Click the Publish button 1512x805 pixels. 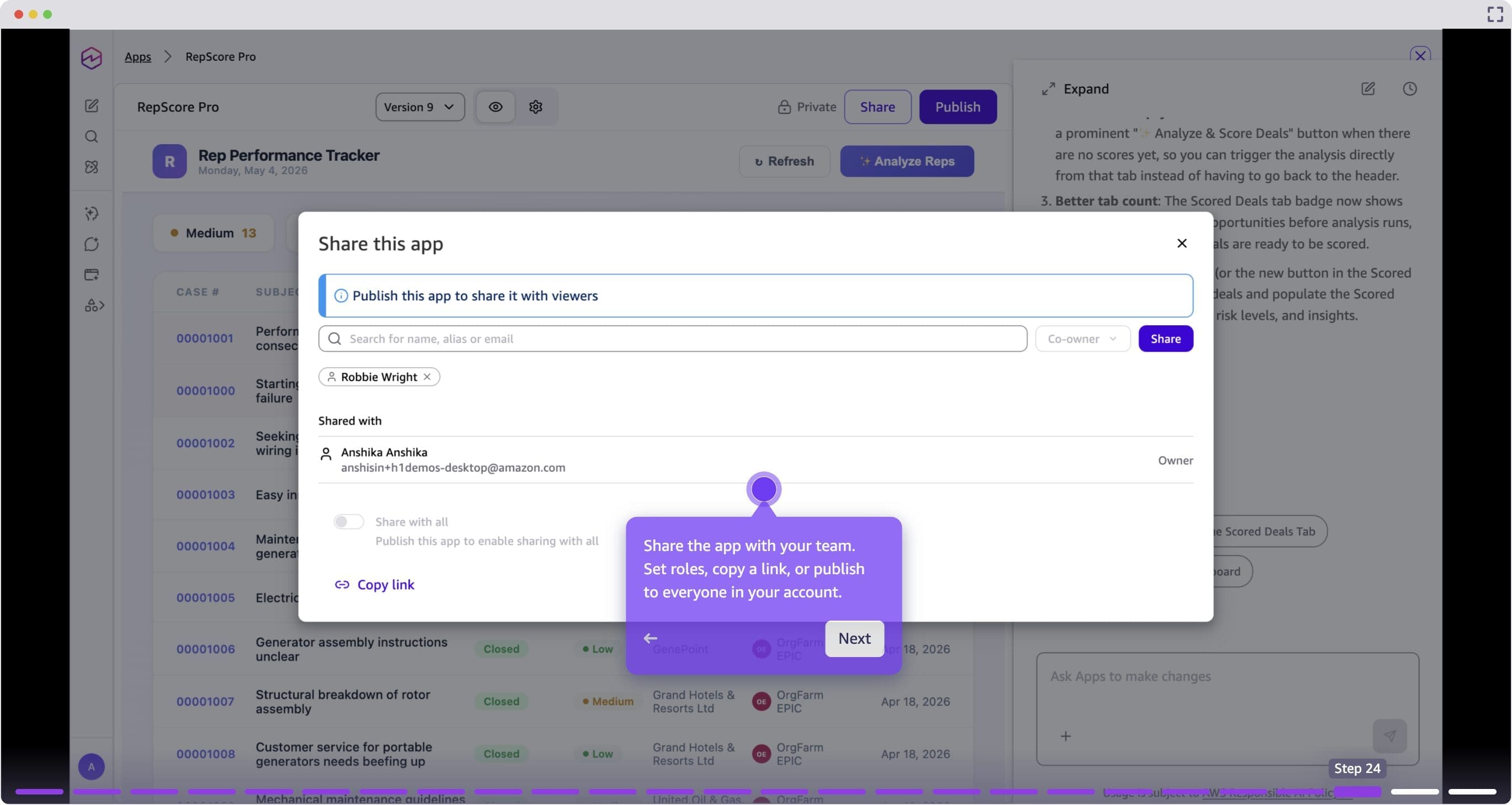pos(958,107)
